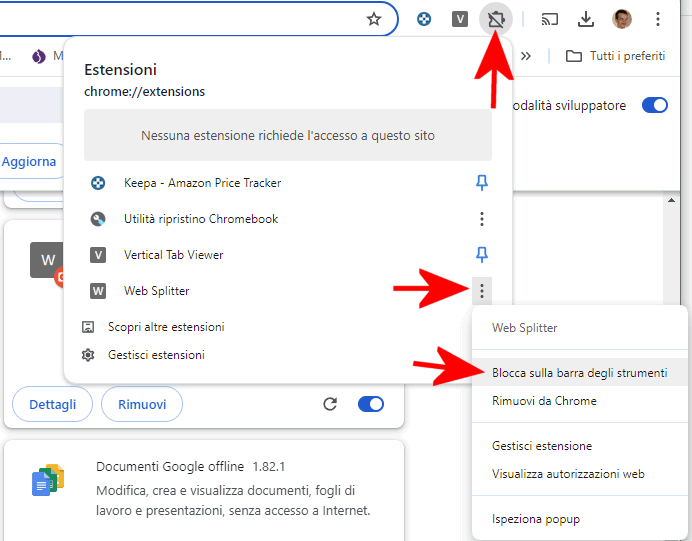
Task: Open more options for Web Splitter
Action: (x=481, y=291)
